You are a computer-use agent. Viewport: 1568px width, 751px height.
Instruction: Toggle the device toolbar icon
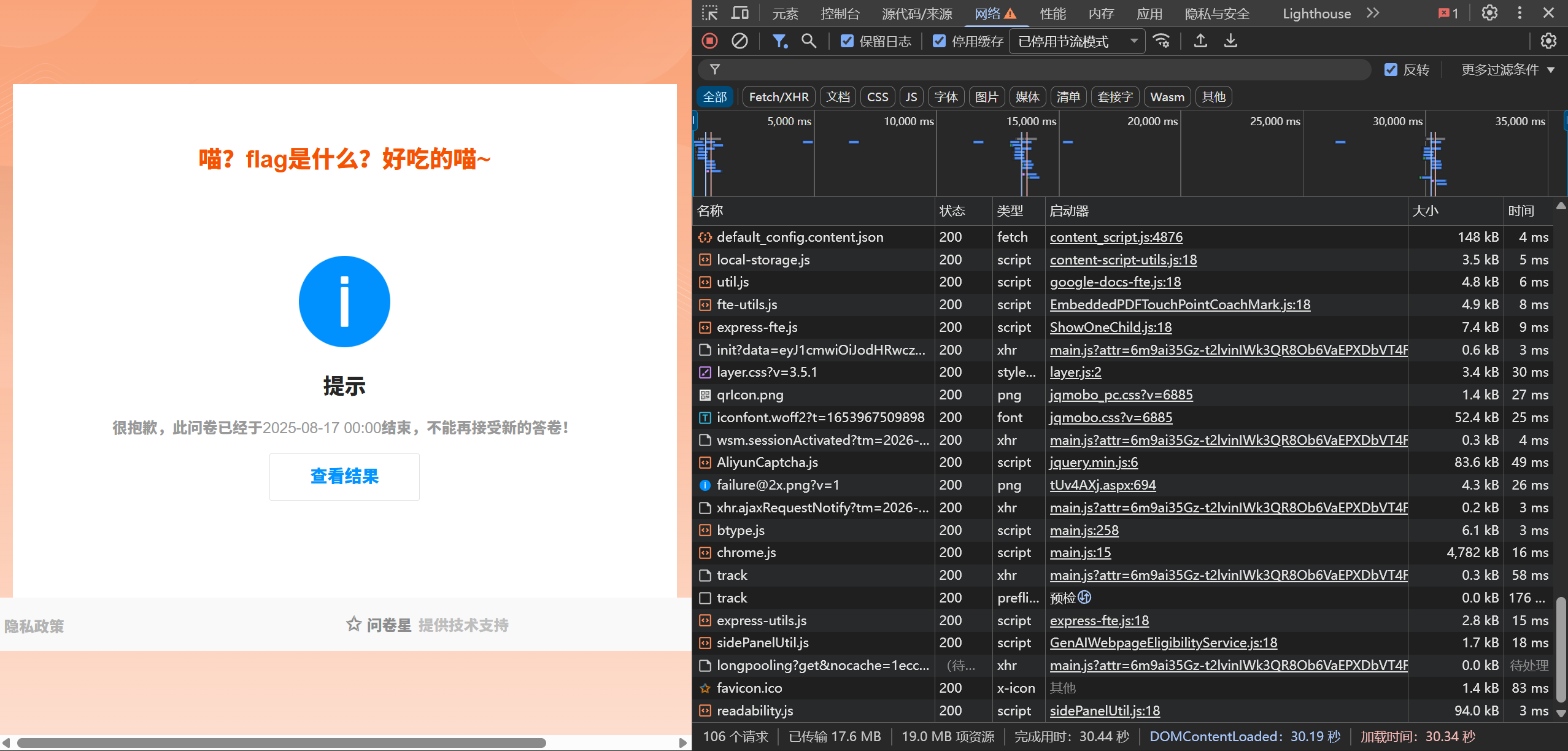tap(740, 13)
